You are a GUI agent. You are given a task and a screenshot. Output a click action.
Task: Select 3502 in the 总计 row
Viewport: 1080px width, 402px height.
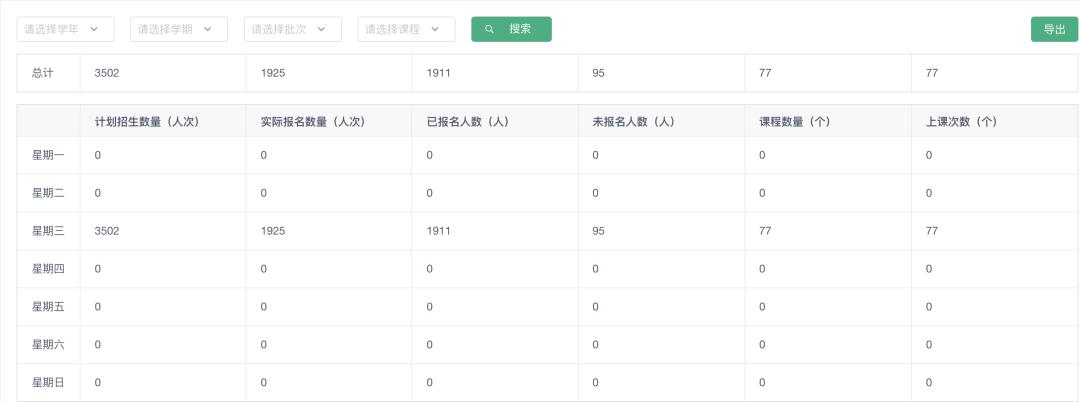click(107, 73)
